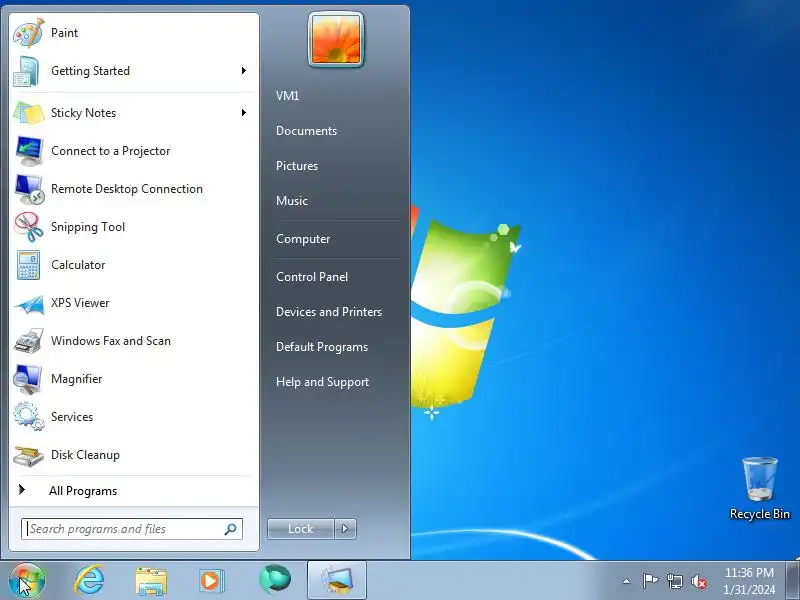Click the Magnifier icon
This screenshot has width=800, height=600.
(x=28, y=379)
